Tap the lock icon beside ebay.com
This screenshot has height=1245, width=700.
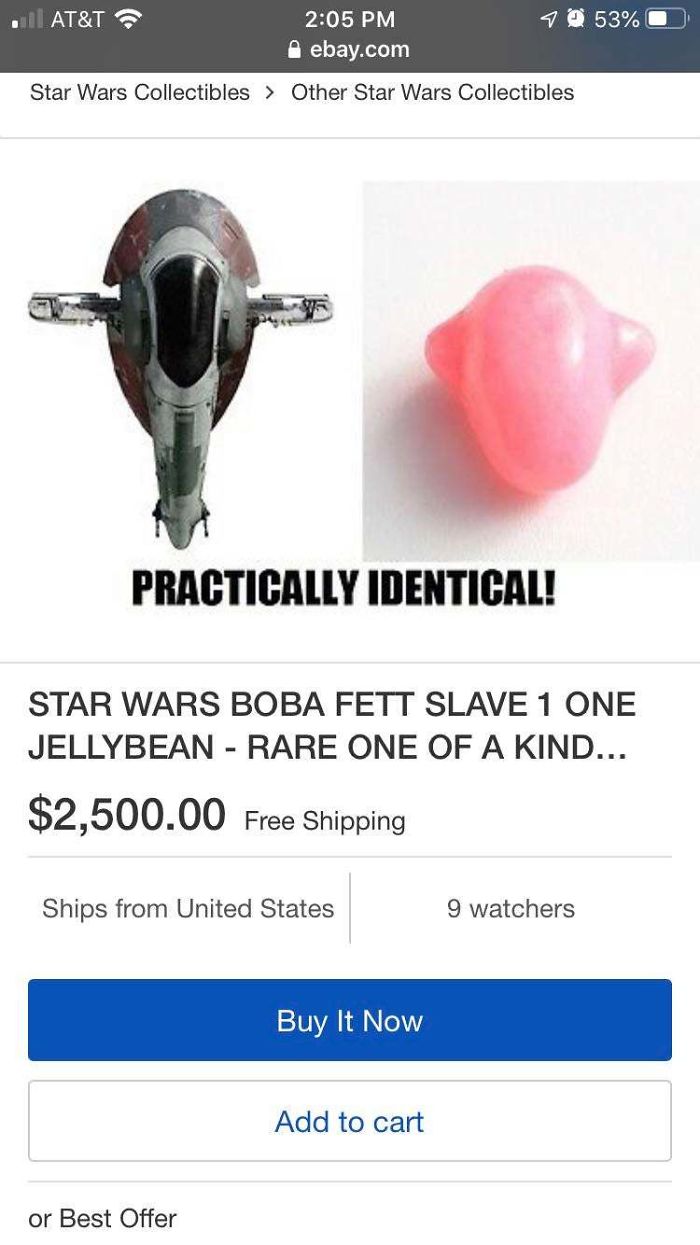click(x=293, y=50)
